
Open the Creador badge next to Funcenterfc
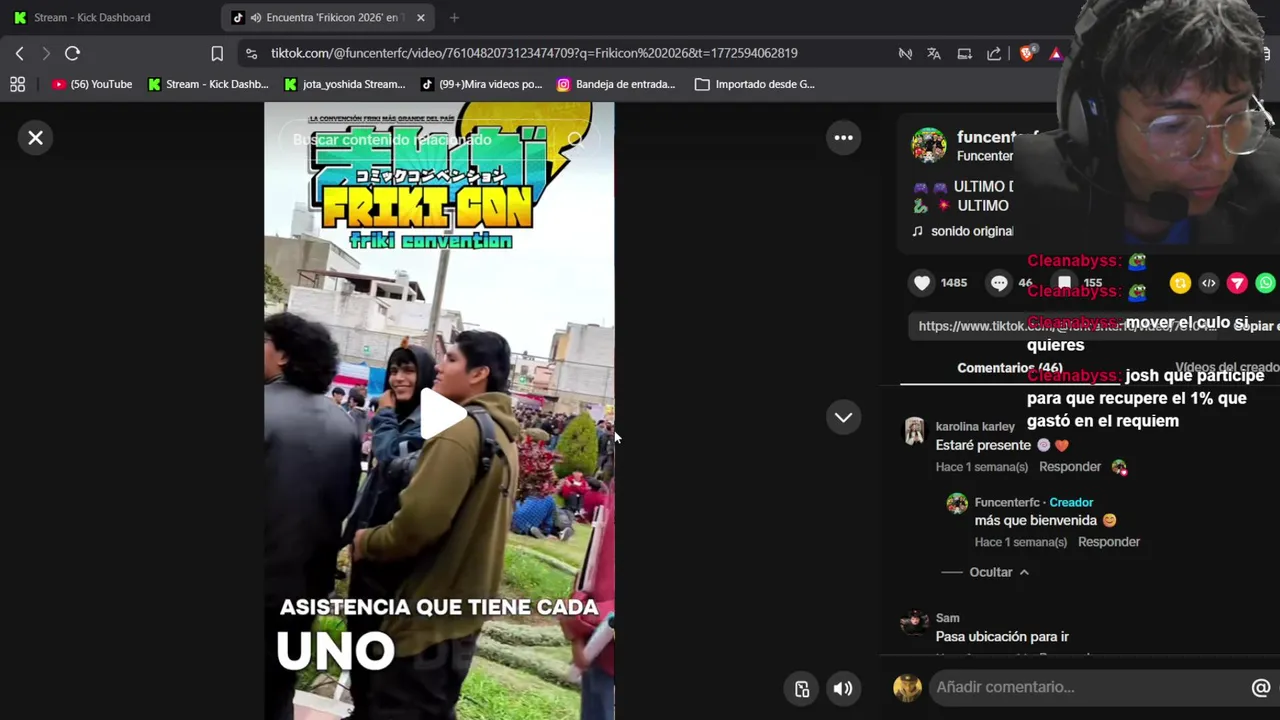tap(1071, 502)
